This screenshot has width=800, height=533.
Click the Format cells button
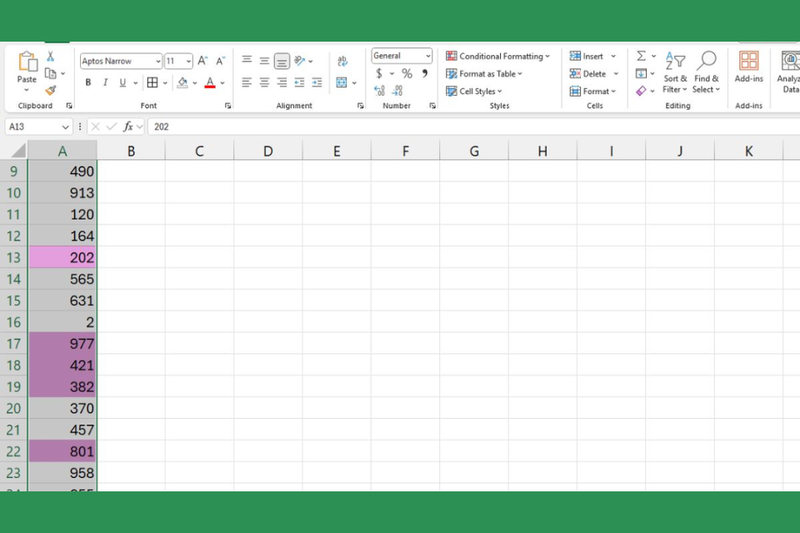pos(593,91)
